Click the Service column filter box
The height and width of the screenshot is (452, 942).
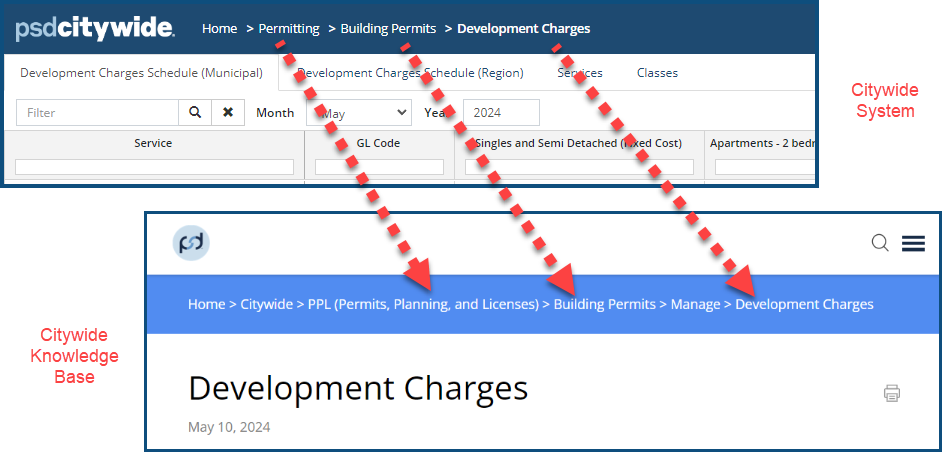pos(154,167)
